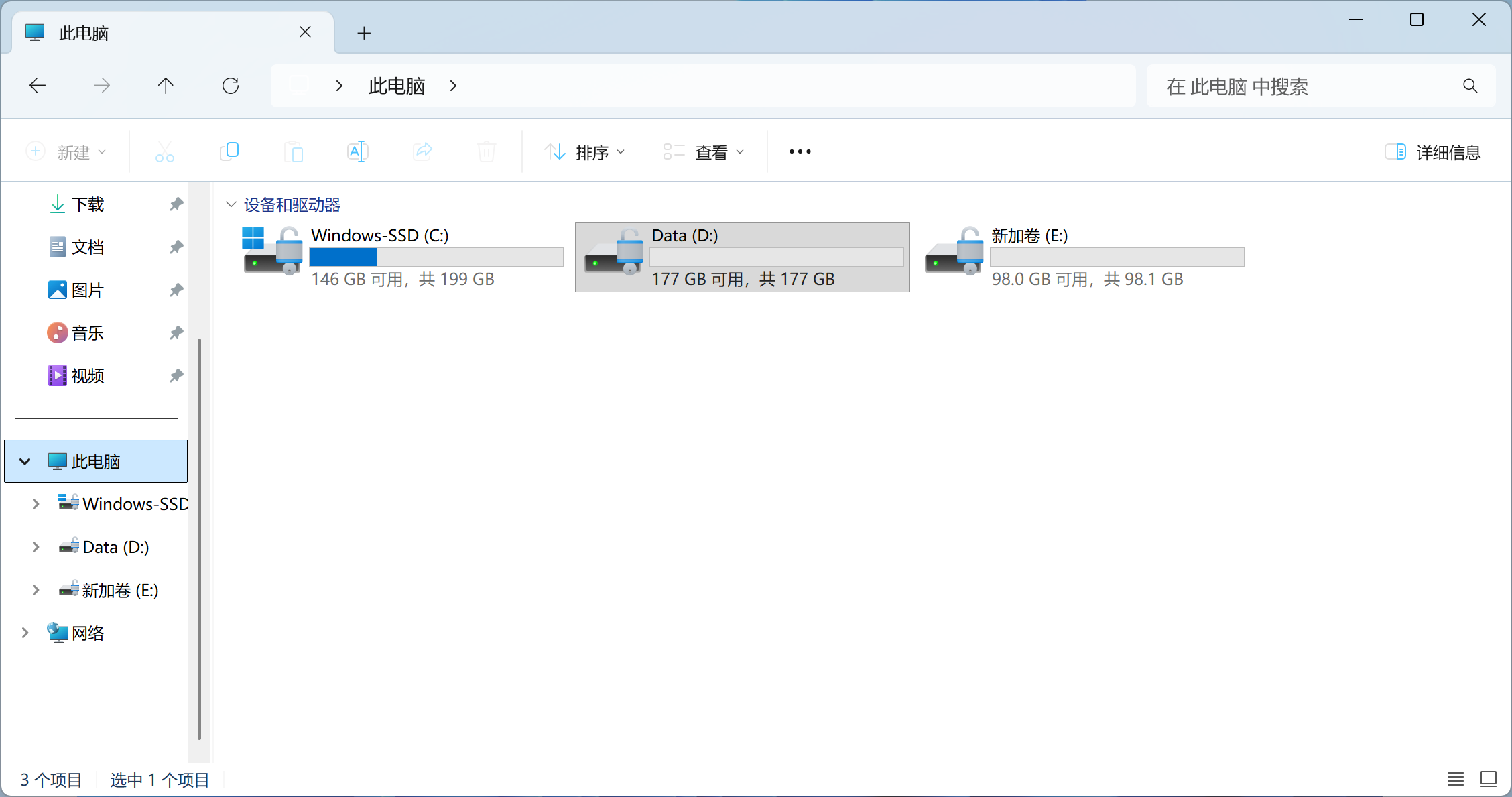Unpin 下载 from quick access pin icon
1512x797 pixels.
point(176,204)
